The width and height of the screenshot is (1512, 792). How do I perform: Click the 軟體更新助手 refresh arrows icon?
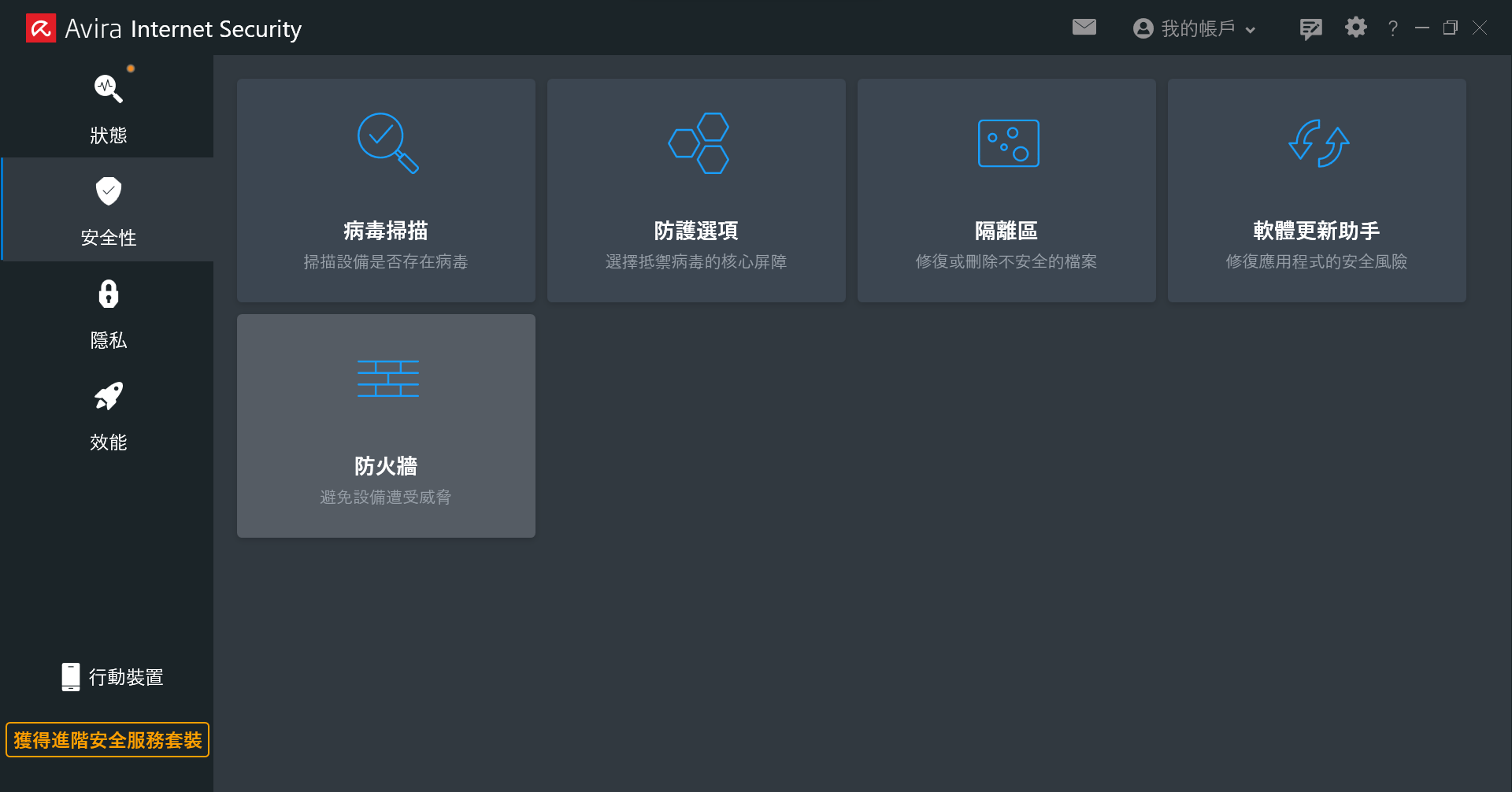tap(1319, 143)
